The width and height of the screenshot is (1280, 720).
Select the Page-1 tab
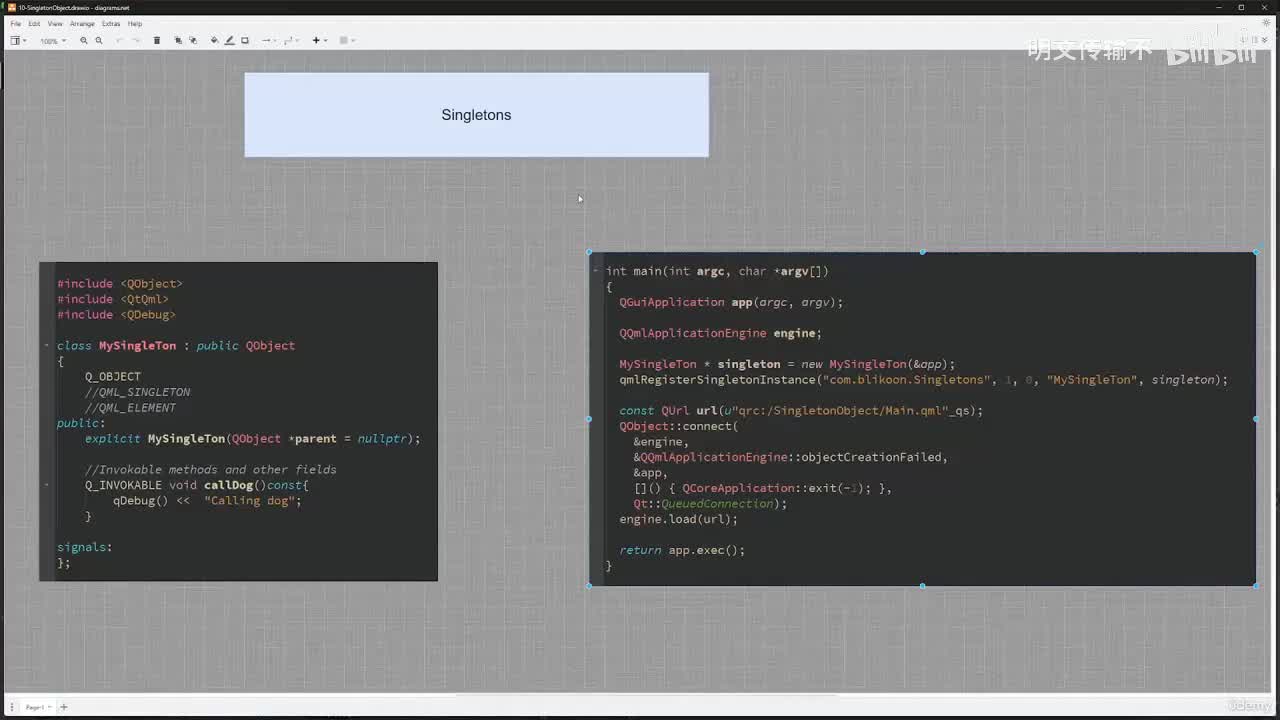(x=36, y=707)
